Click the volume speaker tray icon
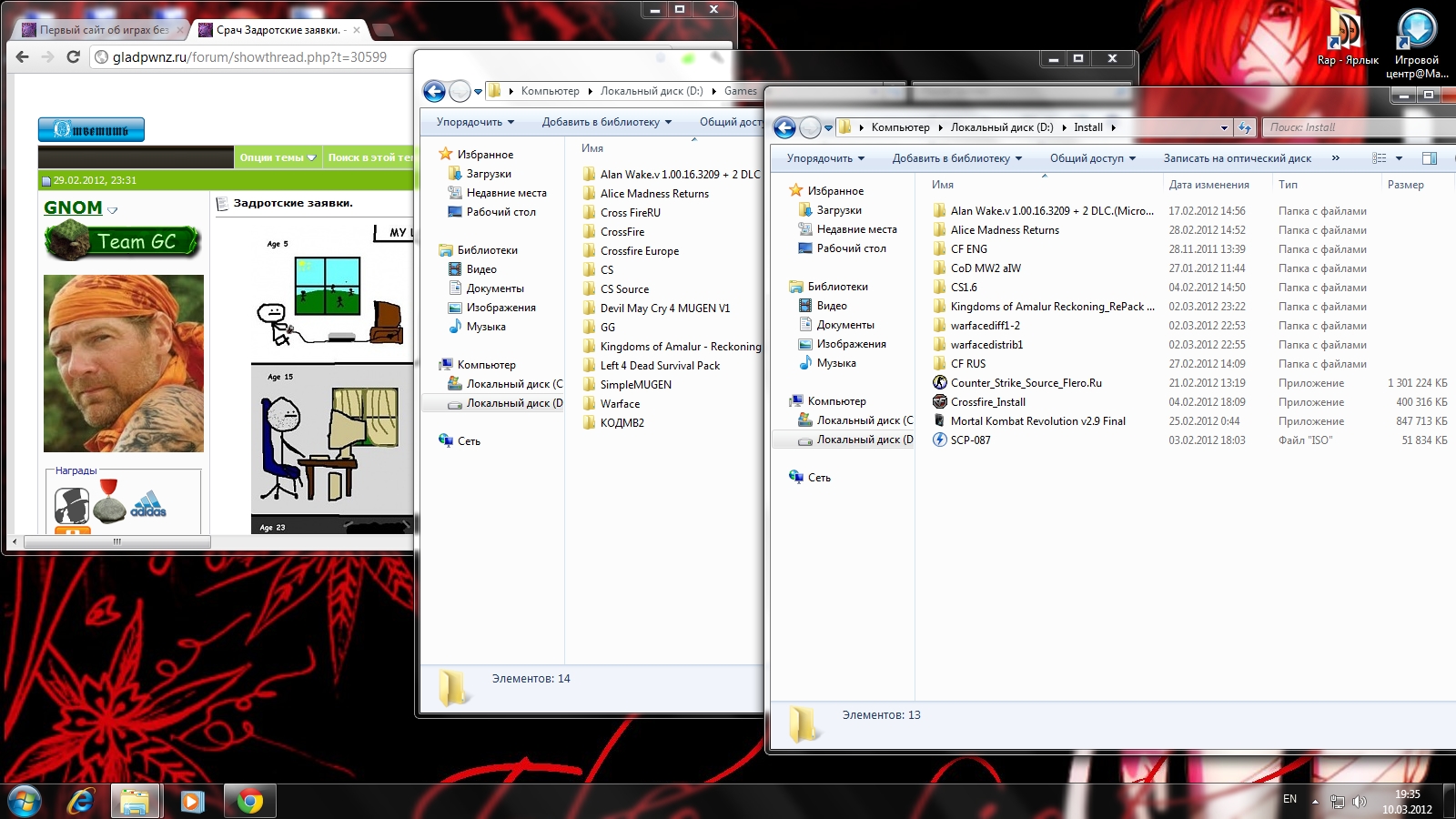The height and width of the screenshot is (819, 1456). 1360,802
